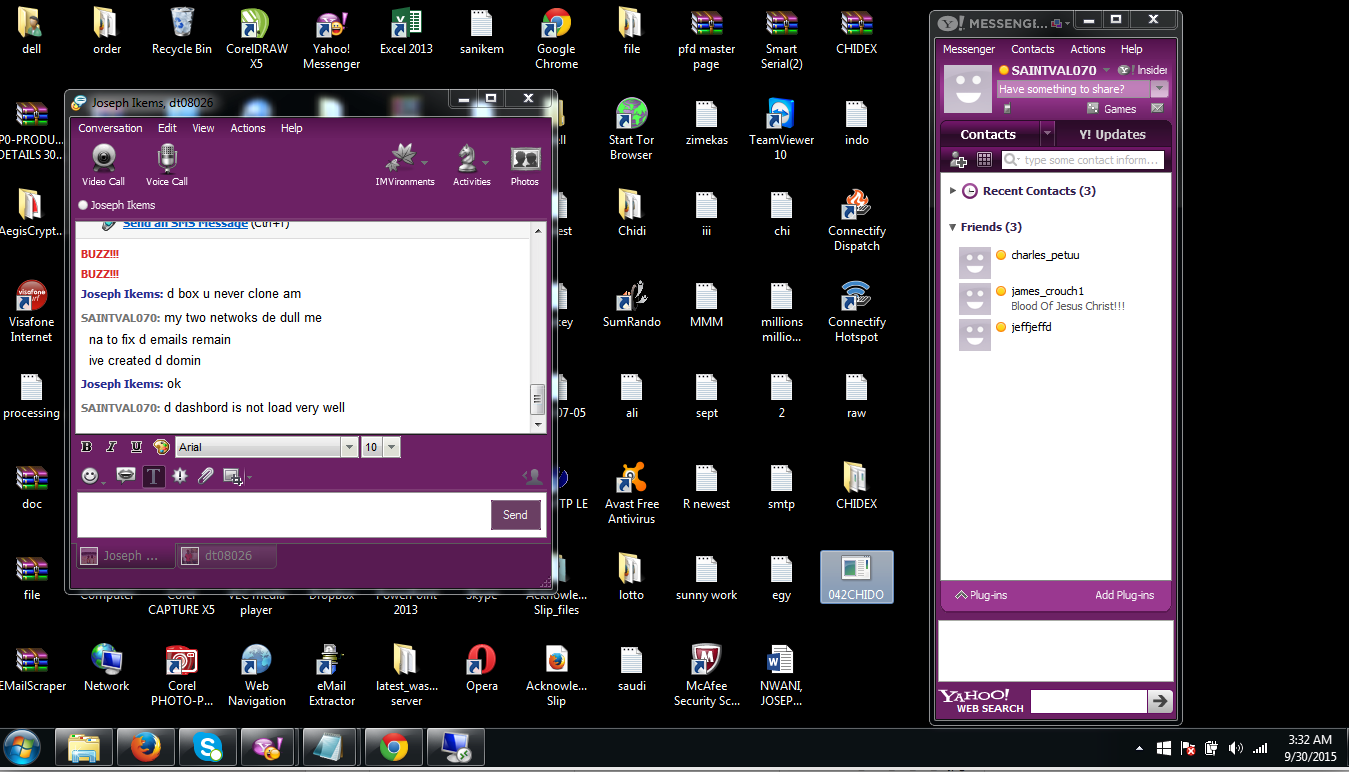Click the add contact icon in Messenger
1349x772 pixels.
coord(958,160)
